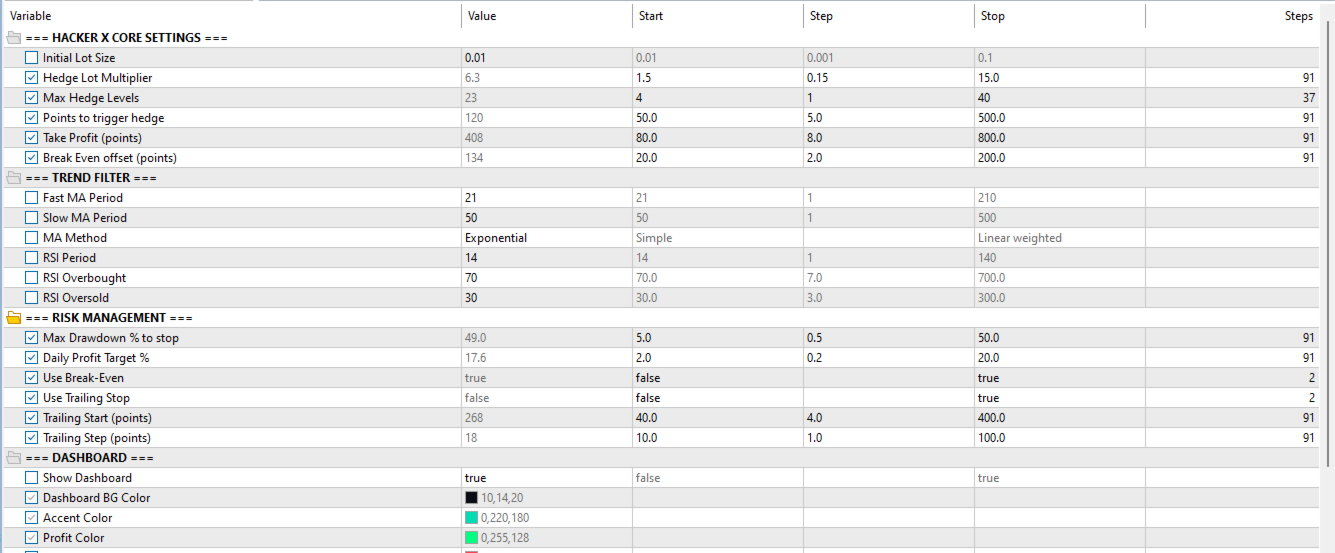This screenshot has height=553, width=1335.
Task: Uncheck Hedge Lot Multiplier optimization
Action: click(32, 78)
